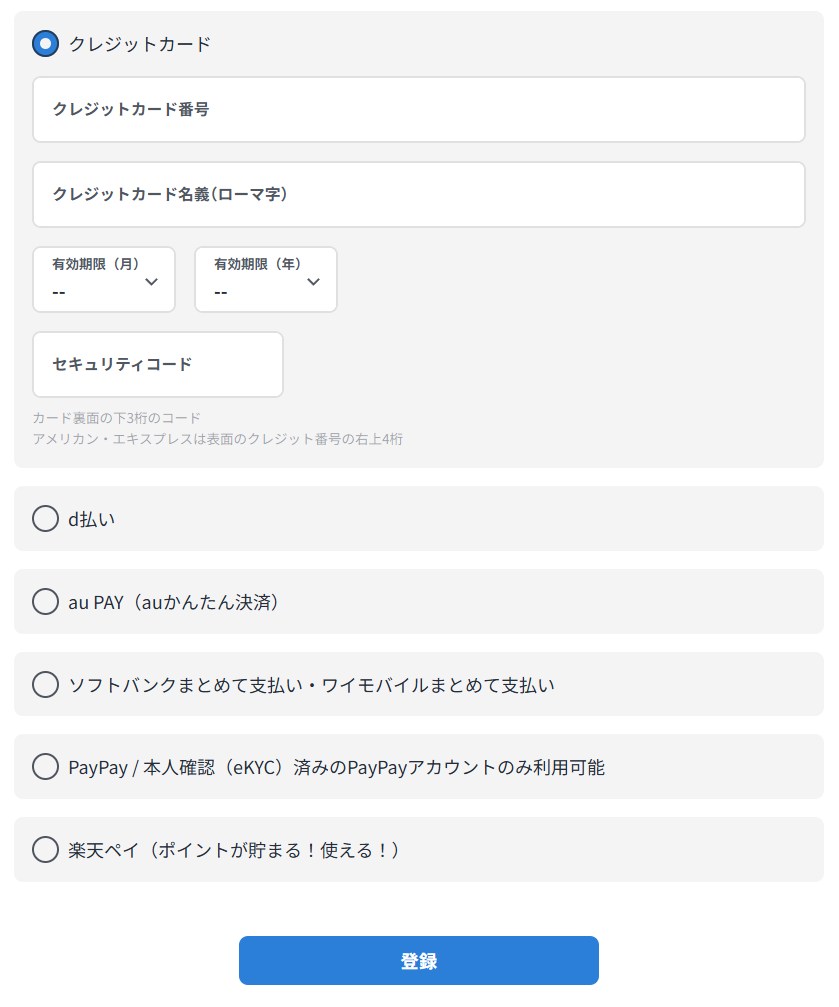Click the d払い label text

[92, 519]
